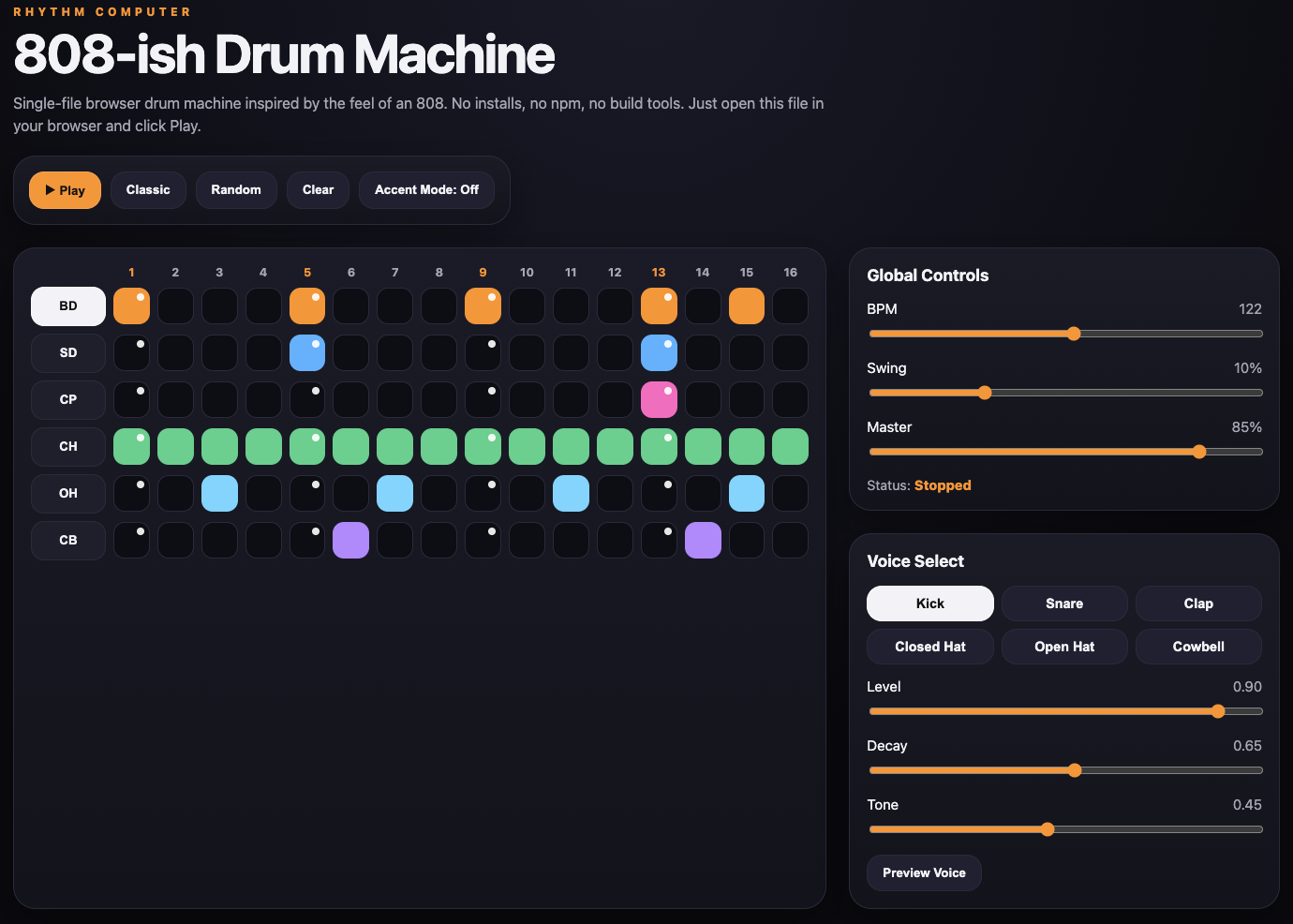
Task: Load the Classic pattern preset
Action: pos(148,190)
